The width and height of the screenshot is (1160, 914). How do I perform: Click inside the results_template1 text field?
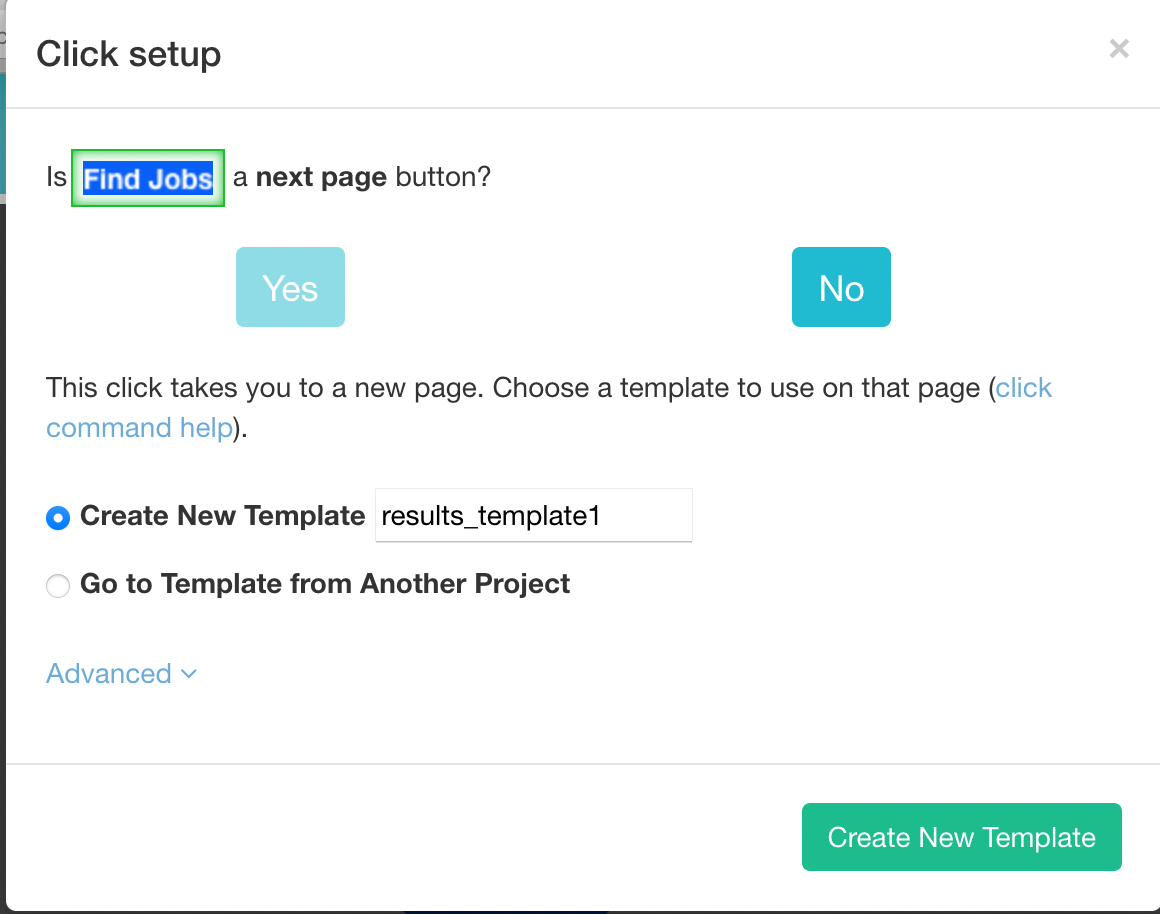point(533,515)
